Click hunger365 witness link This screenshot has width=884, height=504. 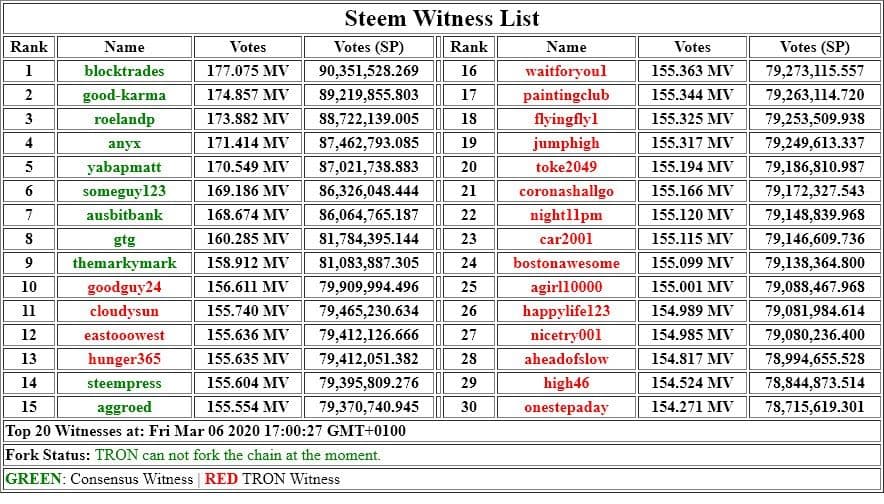coord(124,359)
